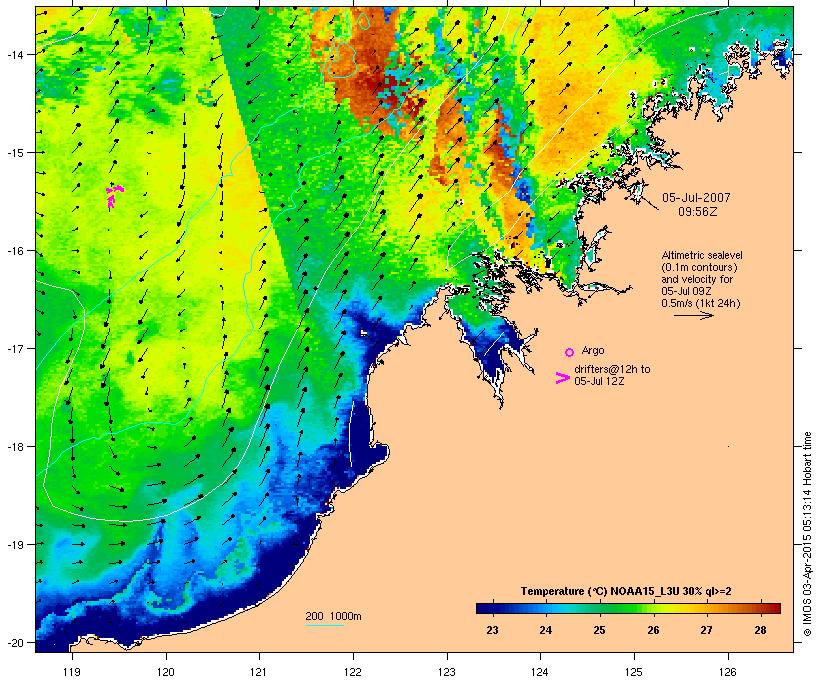Click the longitude label '126'
Image resolution: width=820 pixels, height=680 pixels.
coord(728,672)
